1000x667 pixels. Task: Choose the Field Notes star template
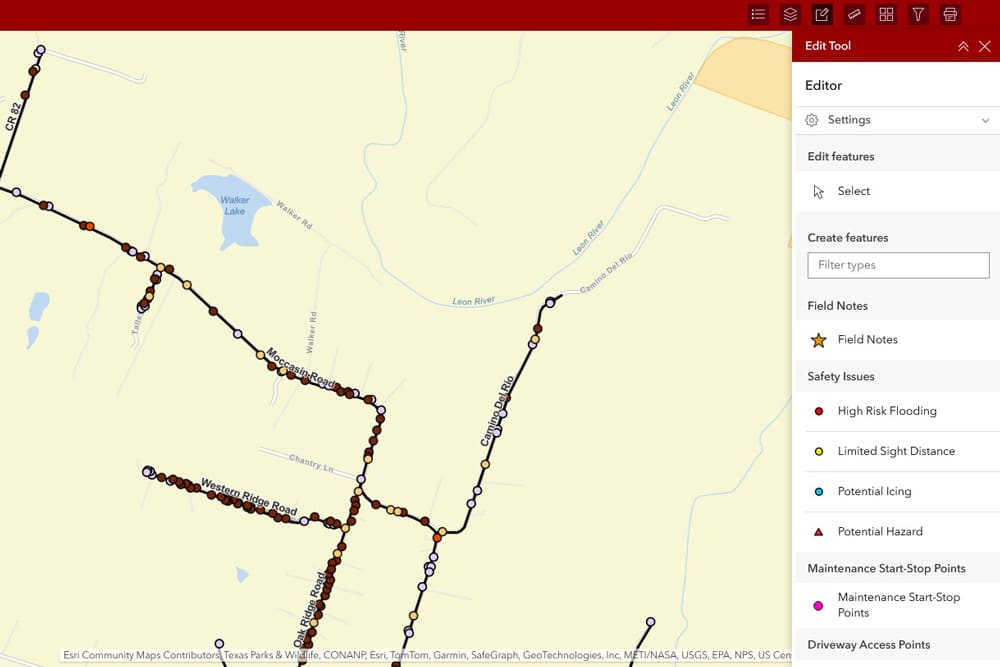click(867, 340)
